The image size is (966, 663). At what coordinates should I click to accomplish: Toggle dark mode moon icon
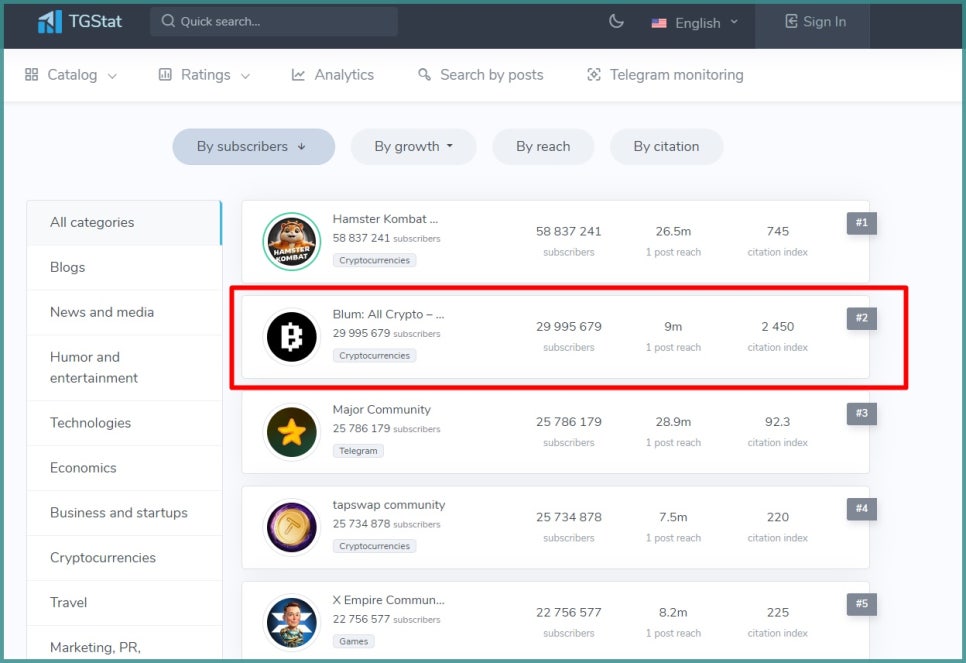click(x=616, y=22)
